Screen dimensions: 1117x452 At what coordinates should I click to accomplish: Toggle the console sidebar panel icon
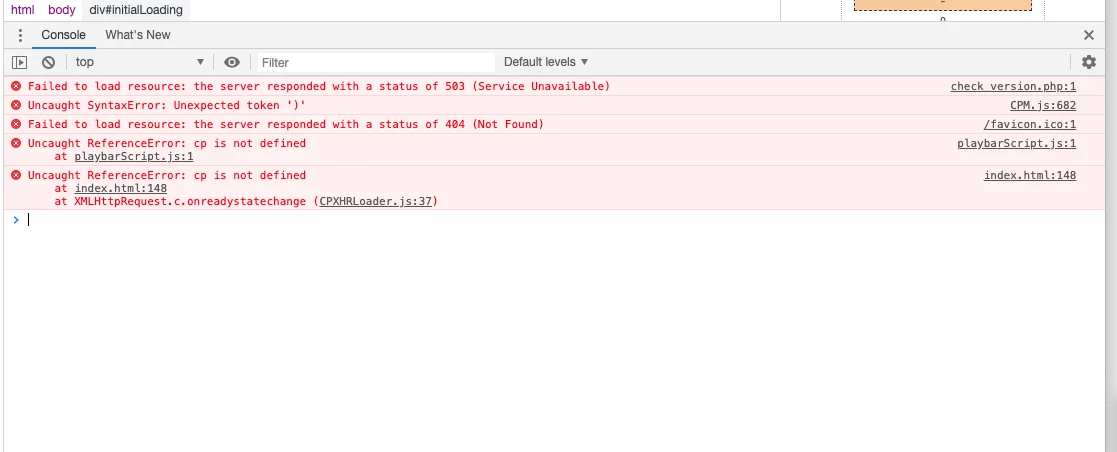coord(19,62)
